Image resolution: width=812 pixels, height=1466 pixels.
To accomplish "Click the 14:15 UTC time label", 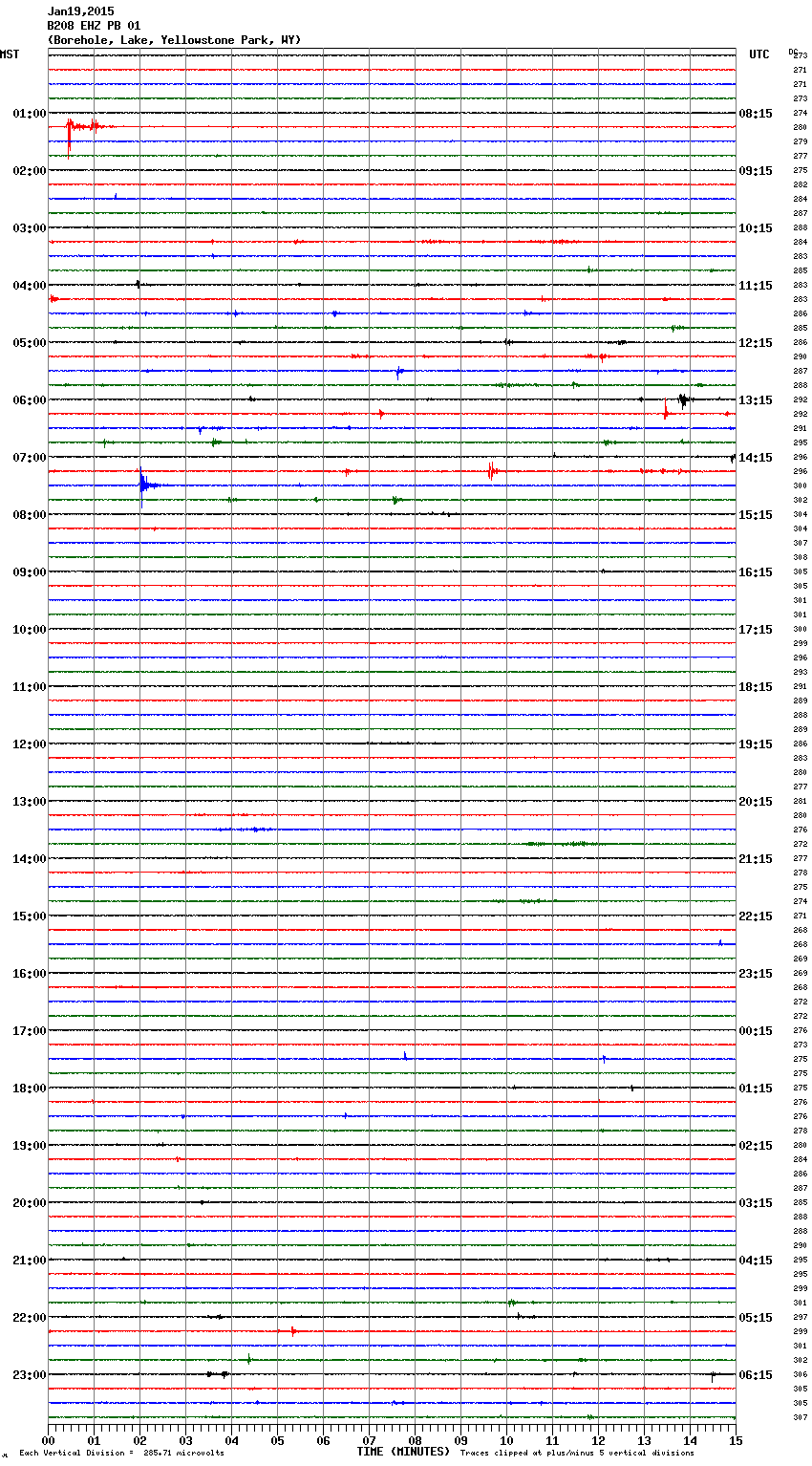I will click(756, 458).
